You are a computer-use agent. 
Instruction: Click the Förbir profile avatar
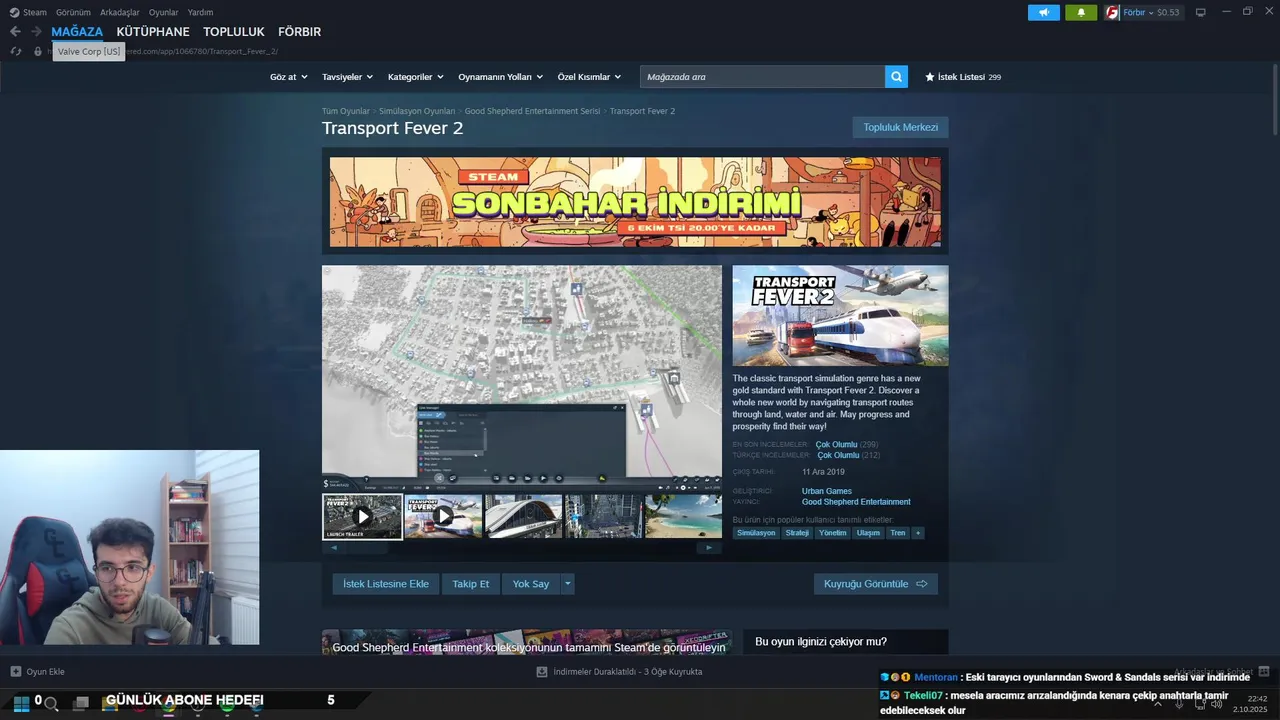(x=1112, y=13)
